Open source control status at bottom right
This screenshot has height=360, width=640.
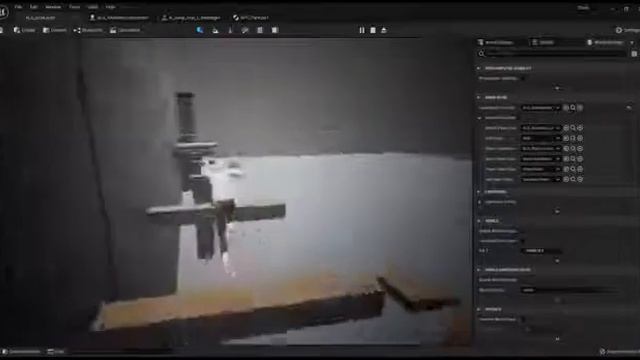pos(620,351)
